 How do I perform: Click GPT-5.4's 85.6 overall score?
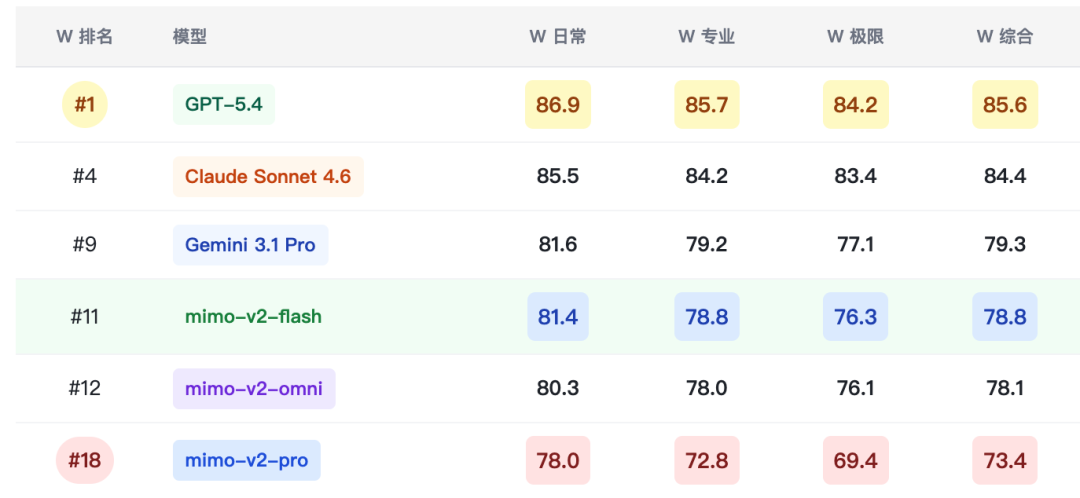(x=1004, y=105)
